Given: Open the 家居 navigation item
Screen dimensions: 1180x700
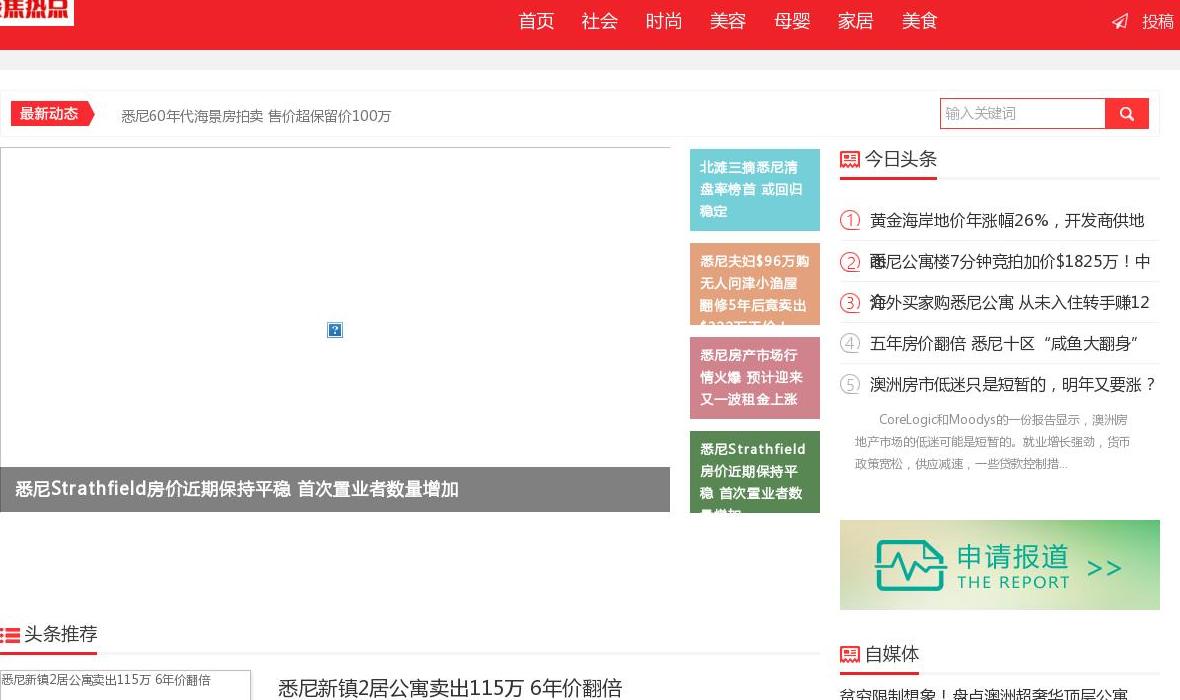Looking at the screenshot, I should pos(856,21).
